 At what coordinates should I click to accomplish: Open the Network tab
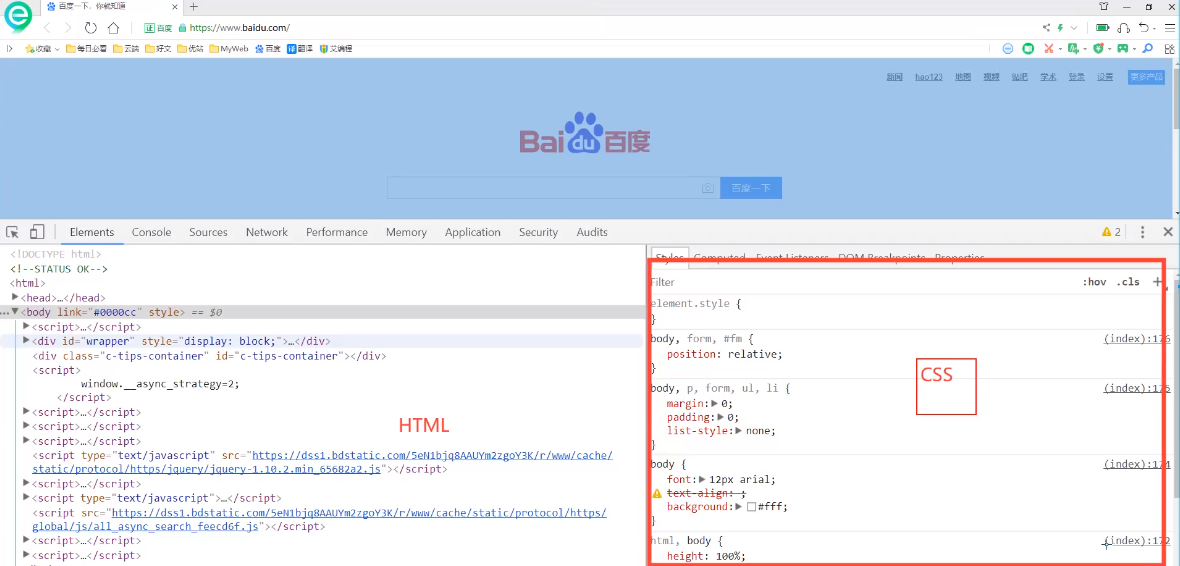tap(266, 232)
